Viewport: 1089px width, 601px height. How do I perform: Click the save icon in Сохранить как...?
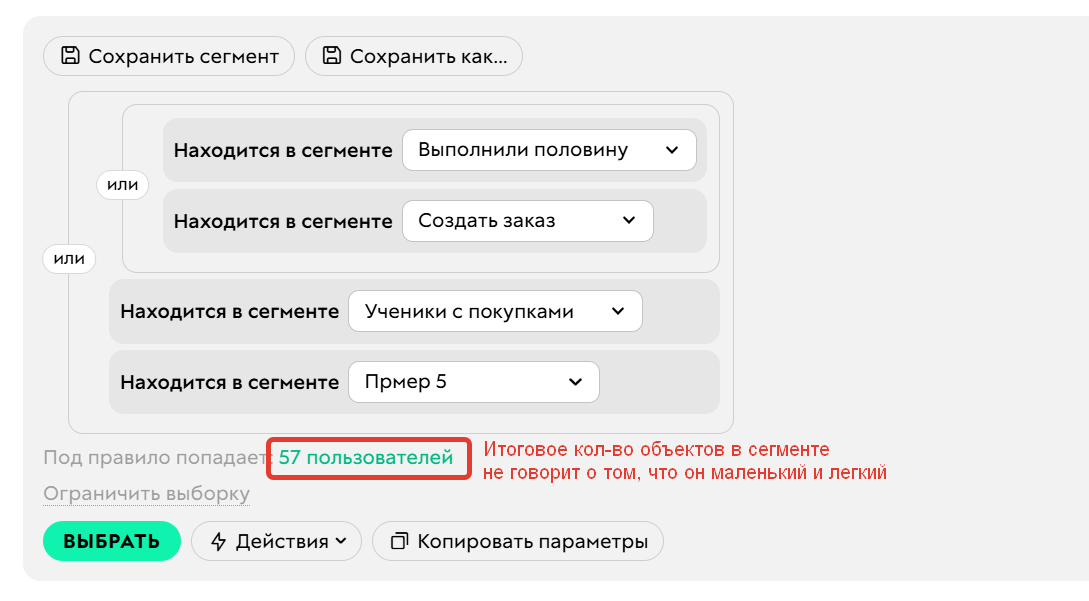tap(331, 56)
